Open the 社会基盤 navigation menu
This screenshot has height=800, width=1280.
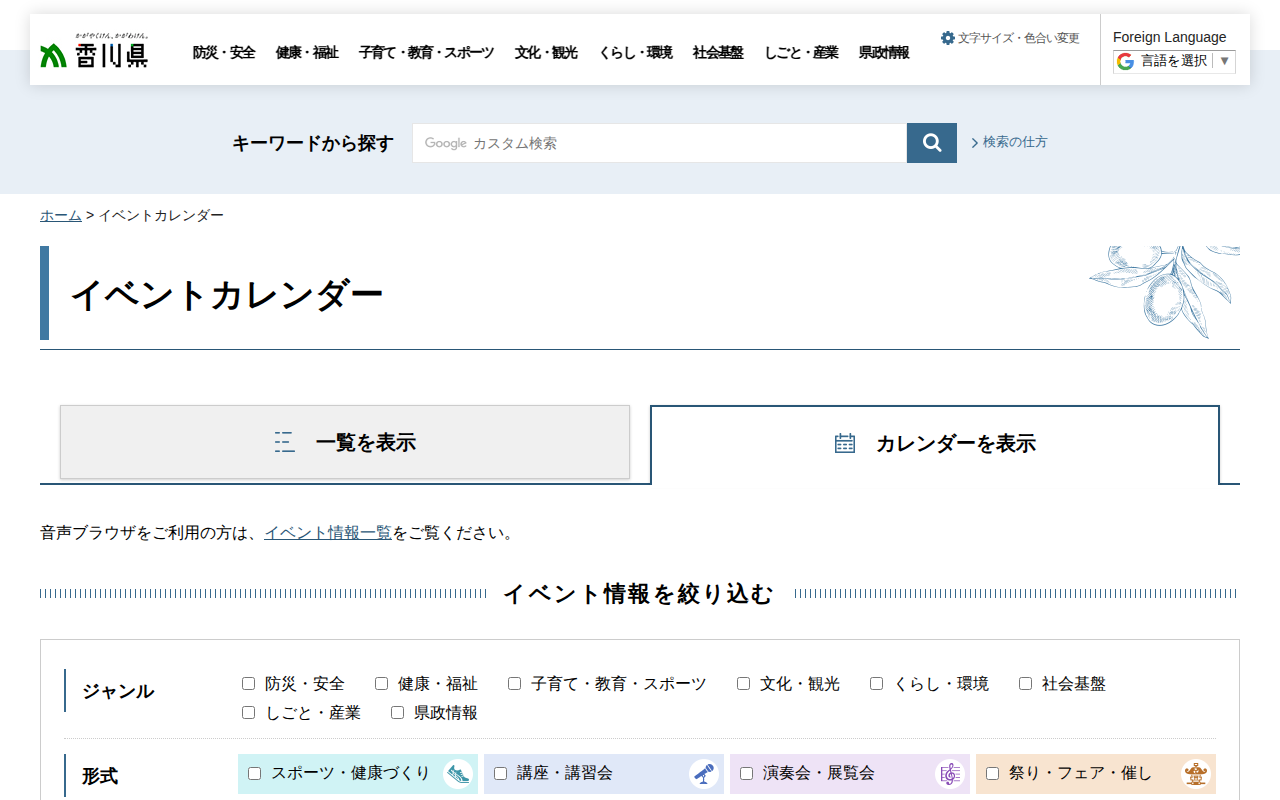click(x=718, y=53)
